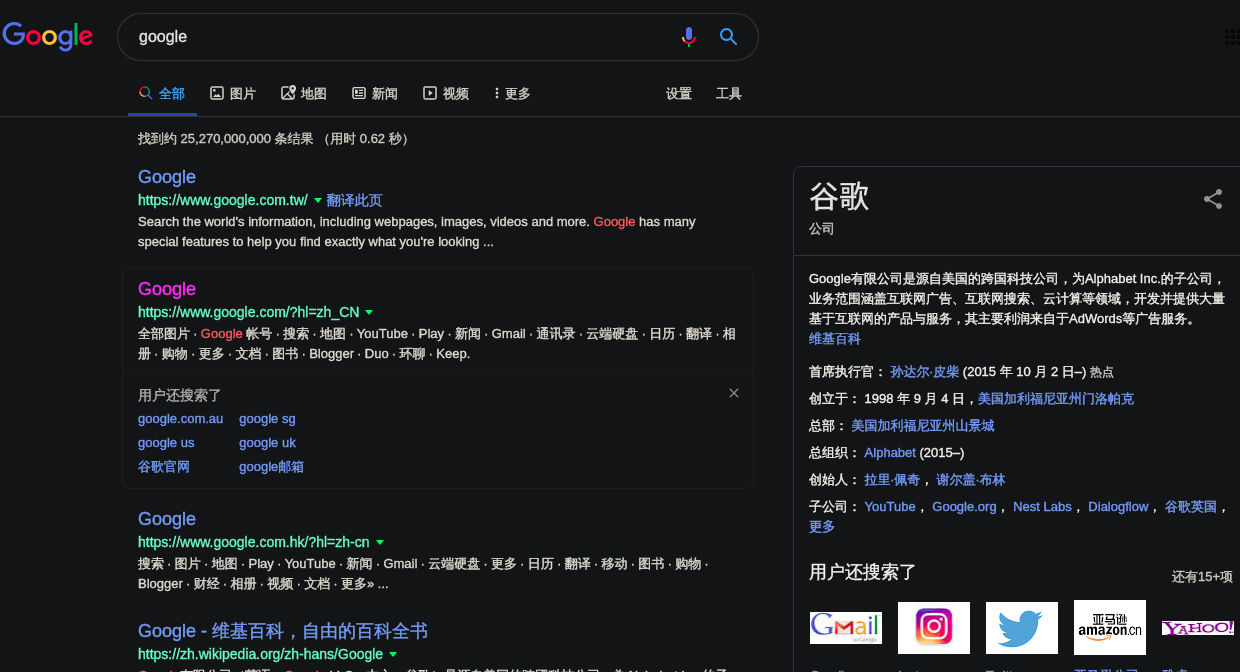Click 翻译此页 link
The image size is (1240, 672).
355,200
